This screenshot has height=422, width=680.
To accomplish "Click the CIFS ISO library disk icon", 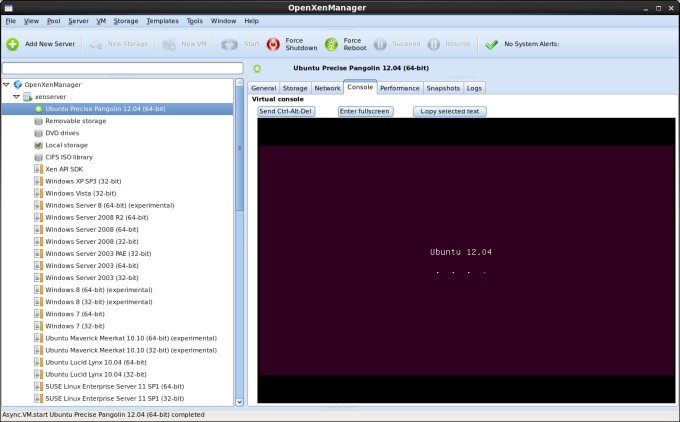I will tap(39, 157).
